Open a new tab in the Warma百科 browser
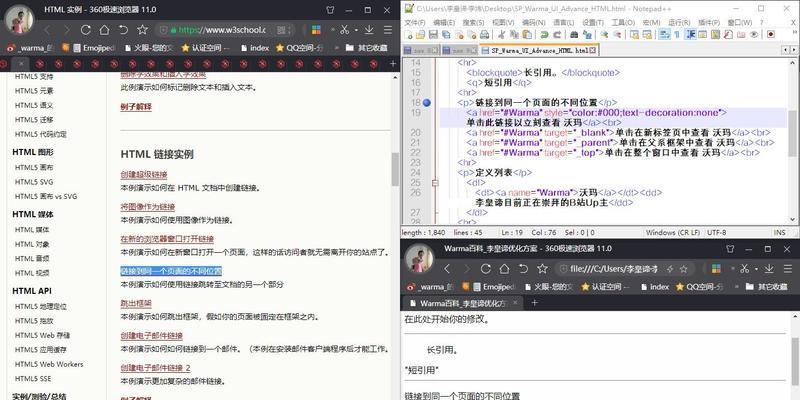800x400 pixels. click(534, 303)
